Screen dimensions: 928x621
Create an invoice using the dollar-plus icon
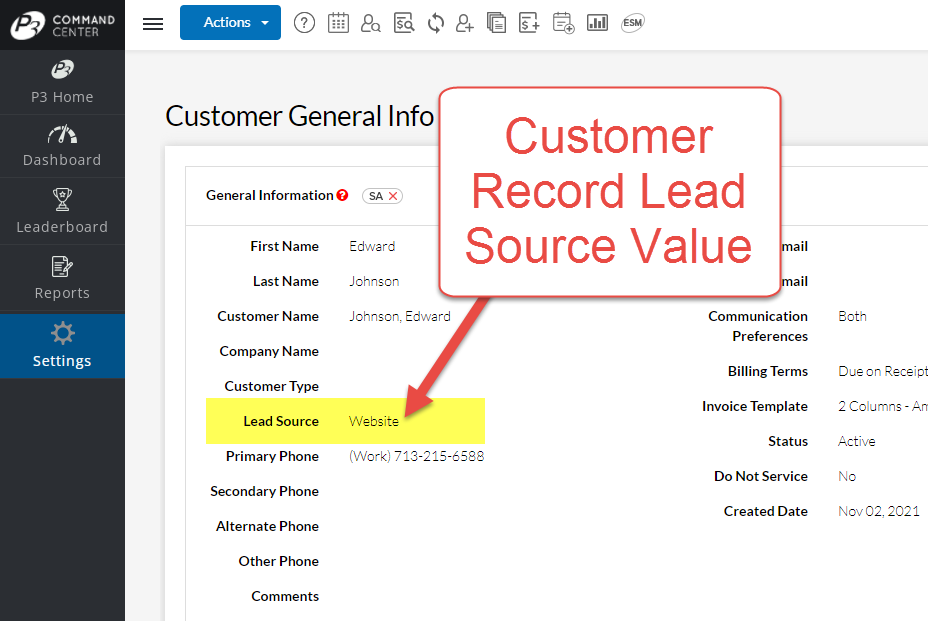click(529, 22)
